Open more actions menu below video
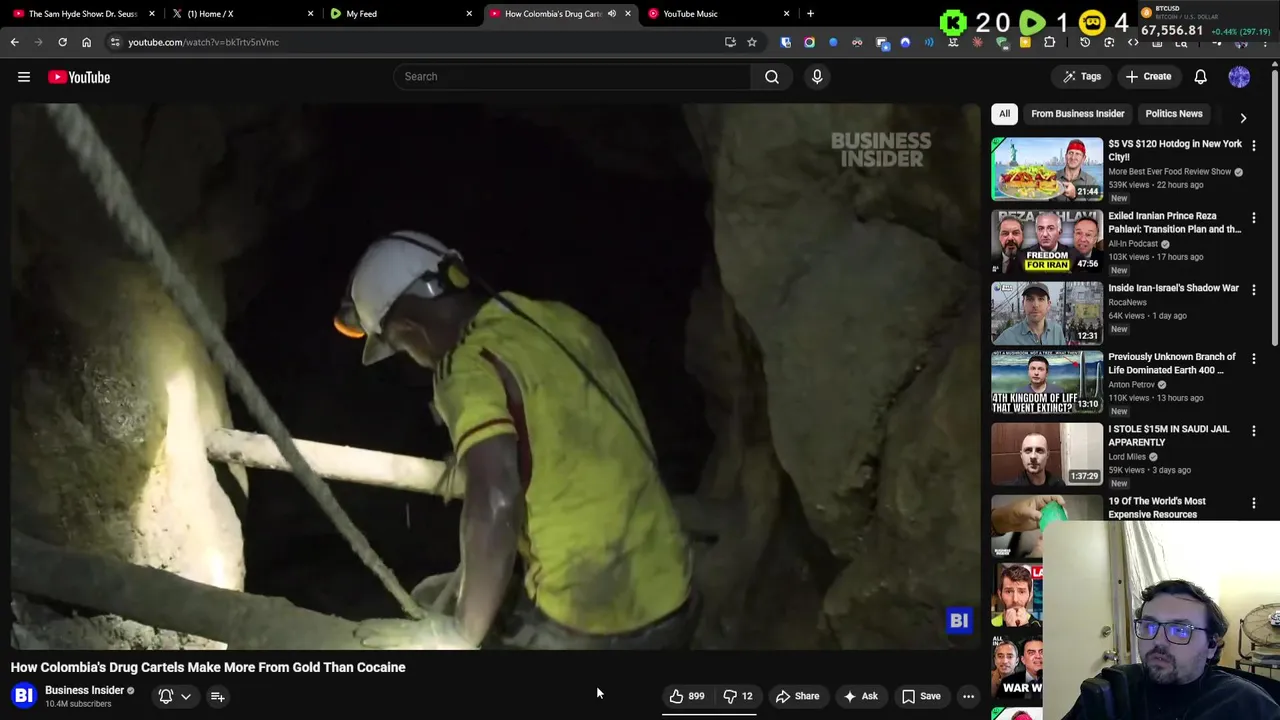Screen dimensions: 1280x720 tap(968, 696)
